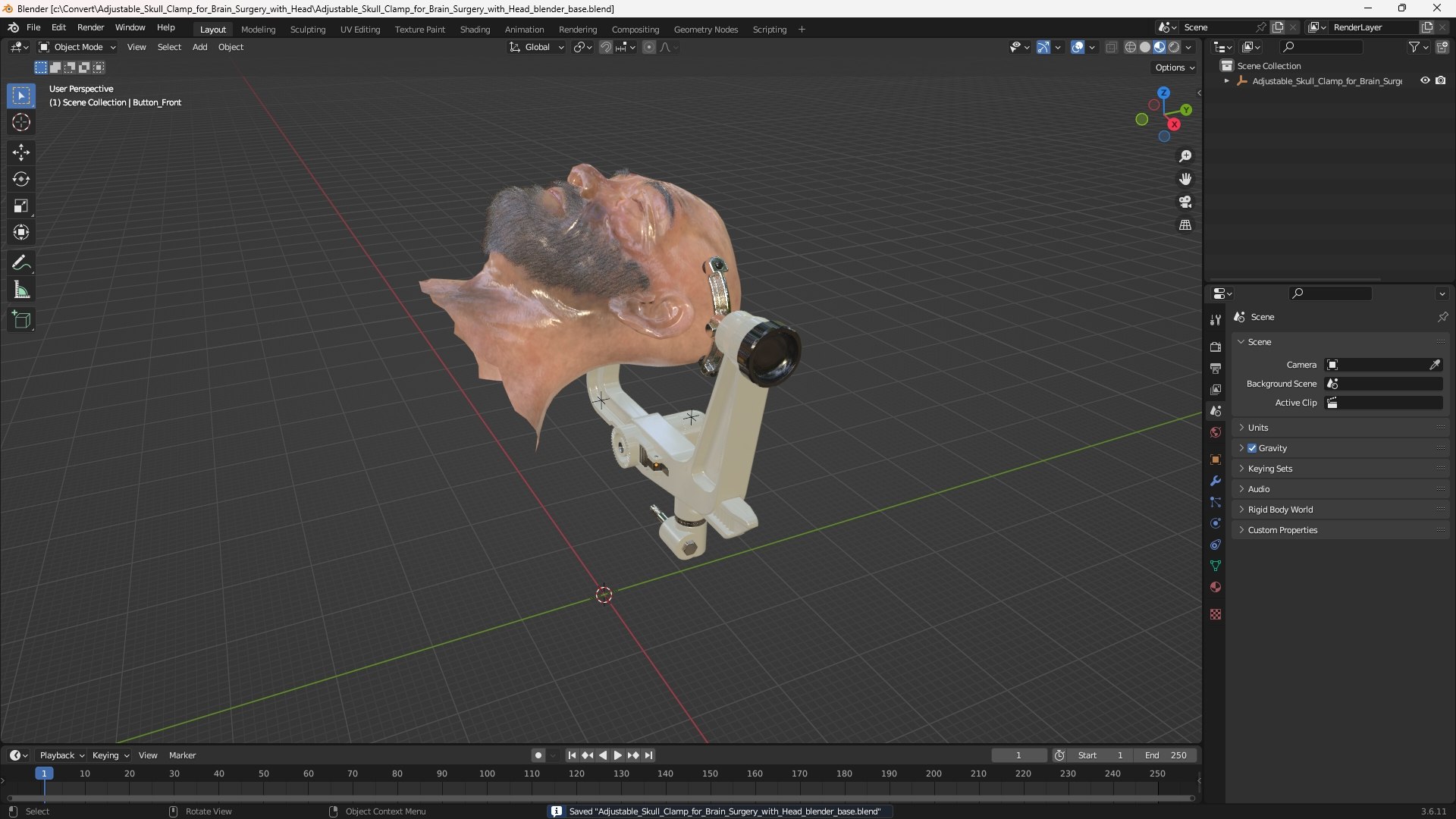Select the Rotate tool
Screen dimensions: 1456x819
(21, 179)
